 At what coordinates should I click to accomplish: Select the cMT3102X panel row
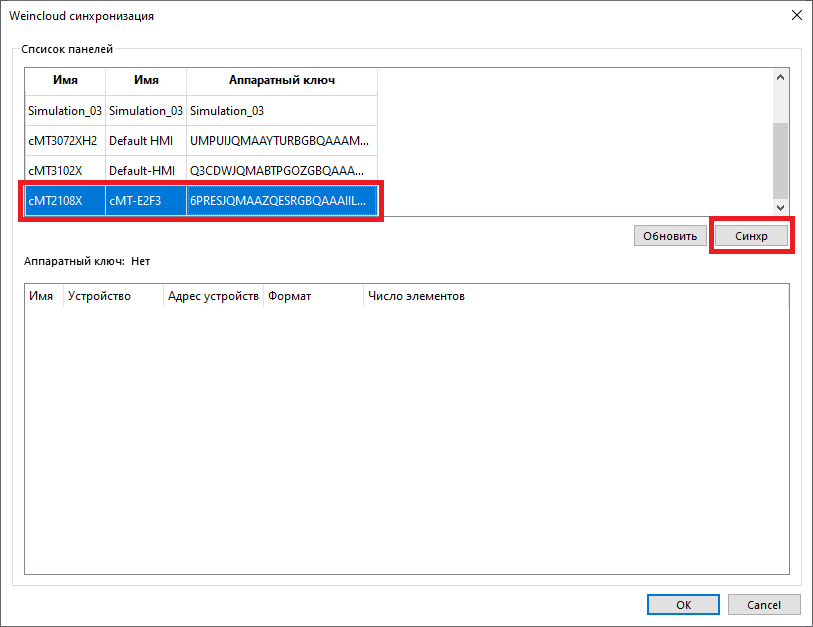(64, 170)
